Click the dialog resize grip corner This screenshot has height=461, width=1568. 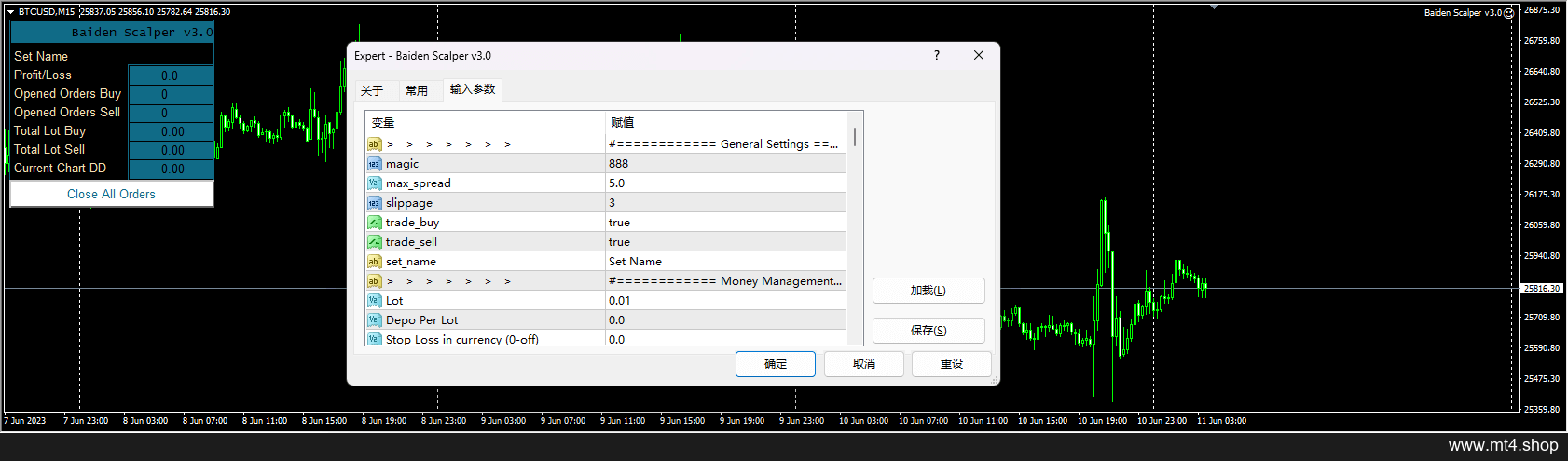(995, 380)
